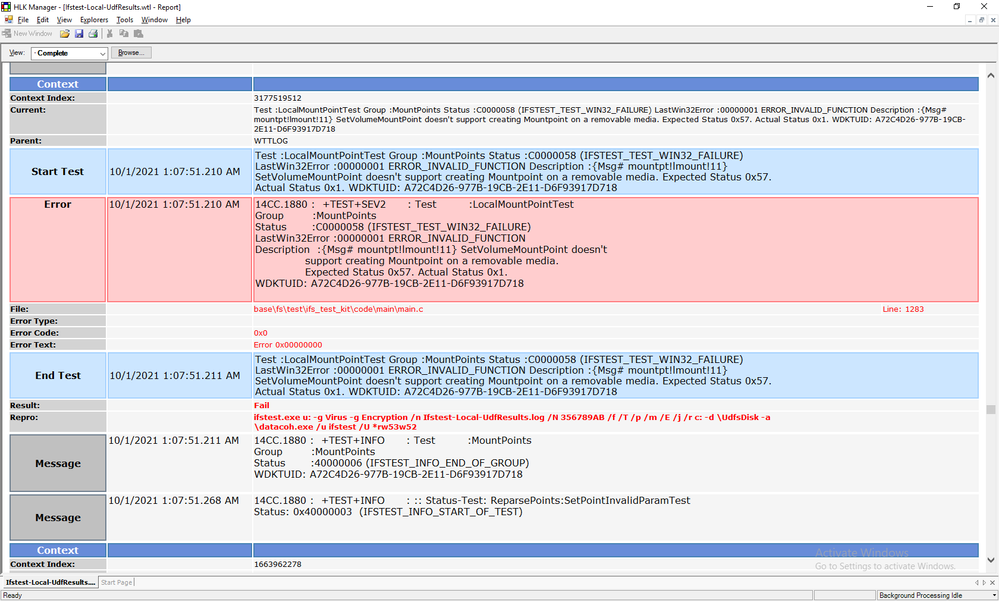The image size is (999, 601).
Task: Click the WTTLOG parent value
Action: (x=271, y=141)
